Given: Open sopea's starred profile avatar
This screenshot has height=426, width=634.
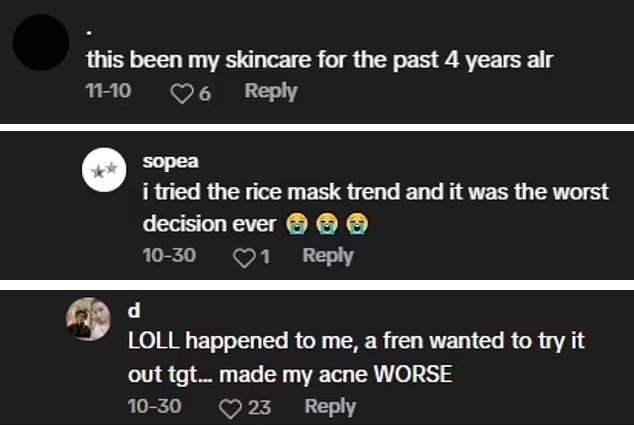Looking at the screenshot, I should pos(104,174).
